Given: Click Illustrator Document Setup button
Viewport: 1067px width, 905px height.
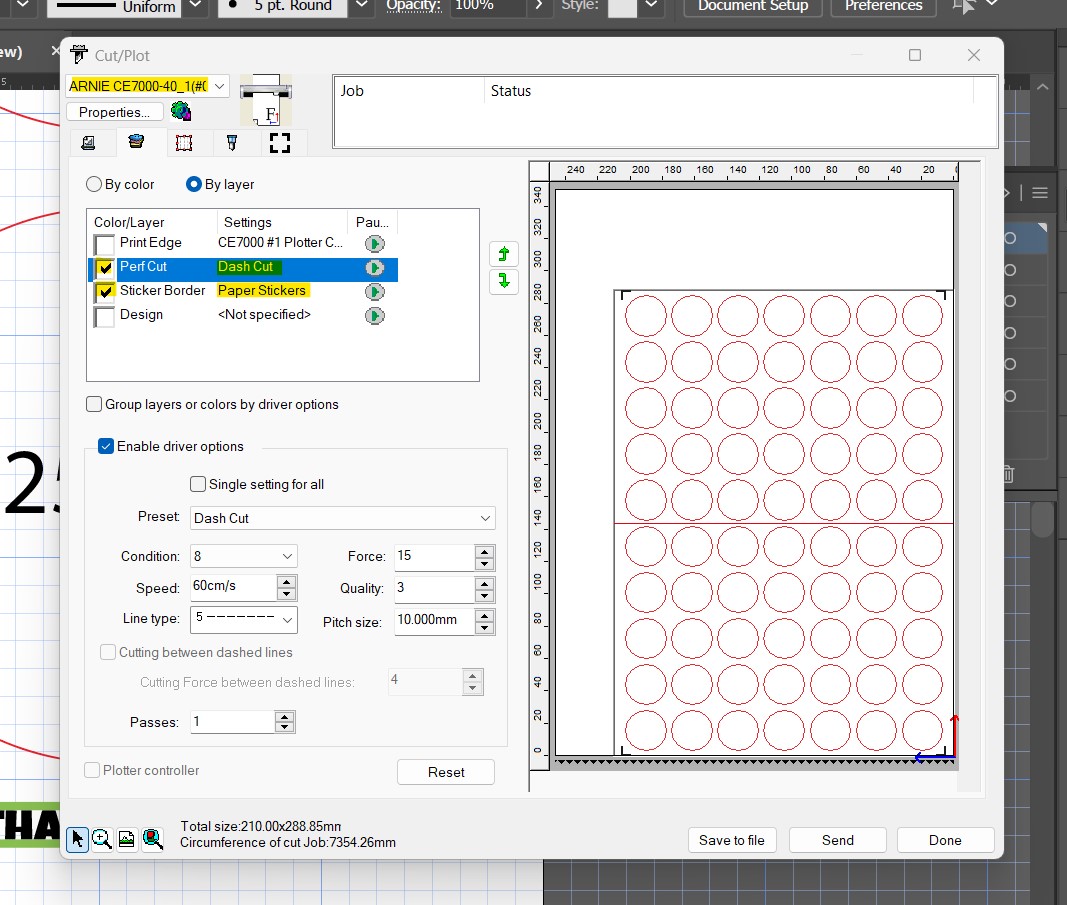Looking at the screenshot, I should 753,5.
